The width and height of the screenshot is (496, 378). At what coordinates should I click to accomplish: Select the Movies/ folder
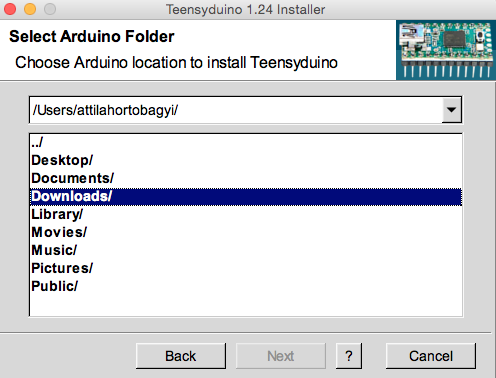click(246, 232)
